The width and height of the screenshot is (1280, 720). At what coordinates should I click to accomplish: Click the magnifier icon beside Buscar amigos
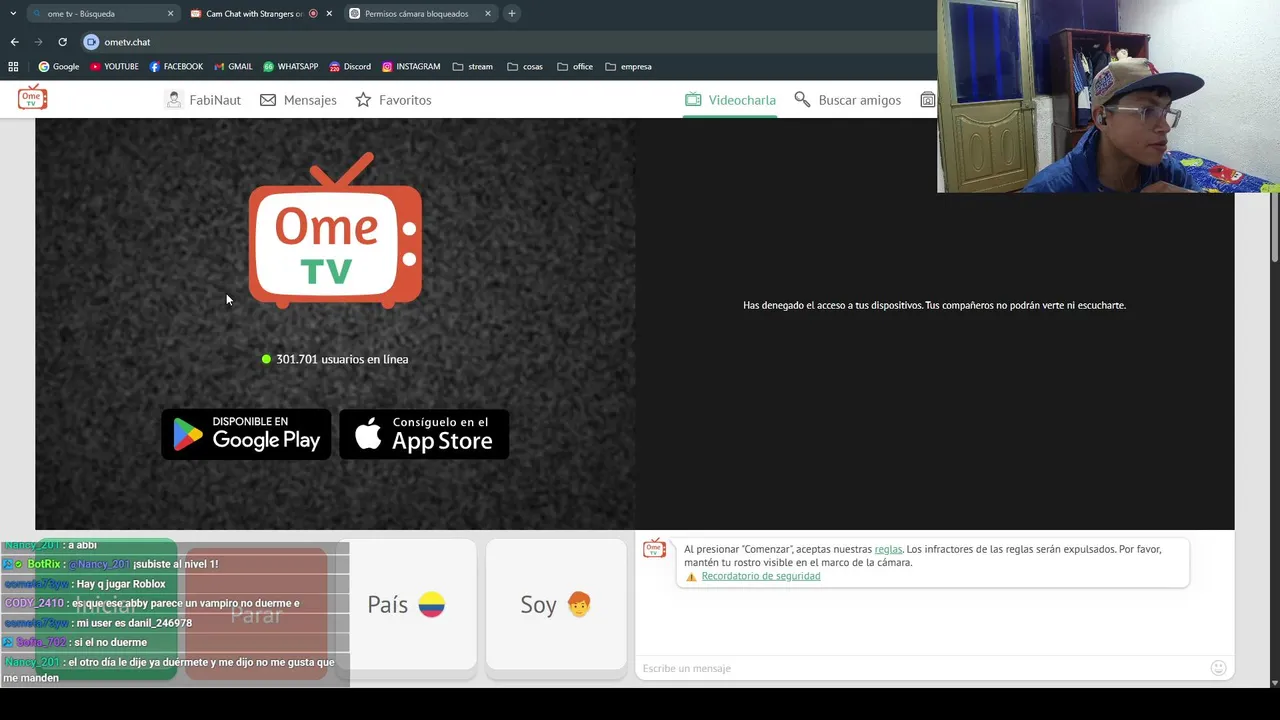pyautogui.click(x=802, y=99)
